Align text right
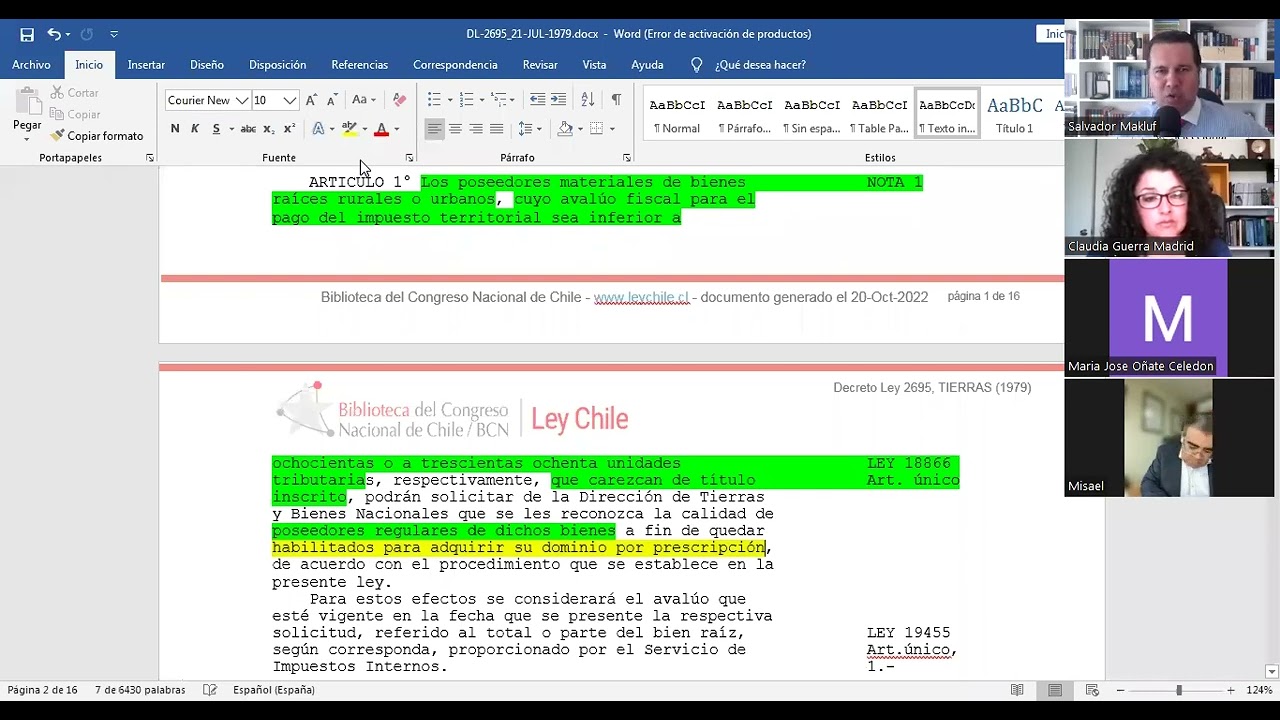This screenshot has width=1280, height=720. click(476, 129)
